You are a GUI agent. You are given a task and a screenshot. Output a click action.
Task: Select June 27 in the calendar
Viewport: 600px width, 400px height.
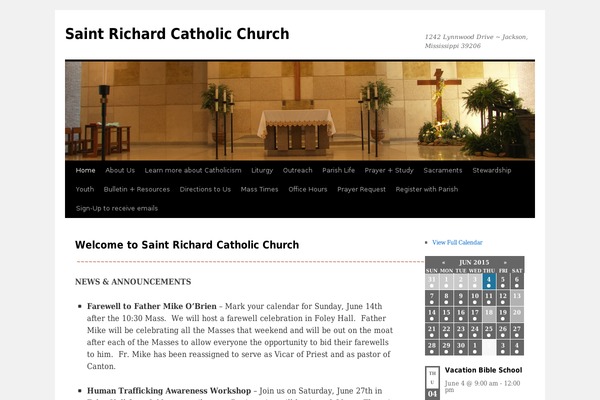[x=517, y=331]
